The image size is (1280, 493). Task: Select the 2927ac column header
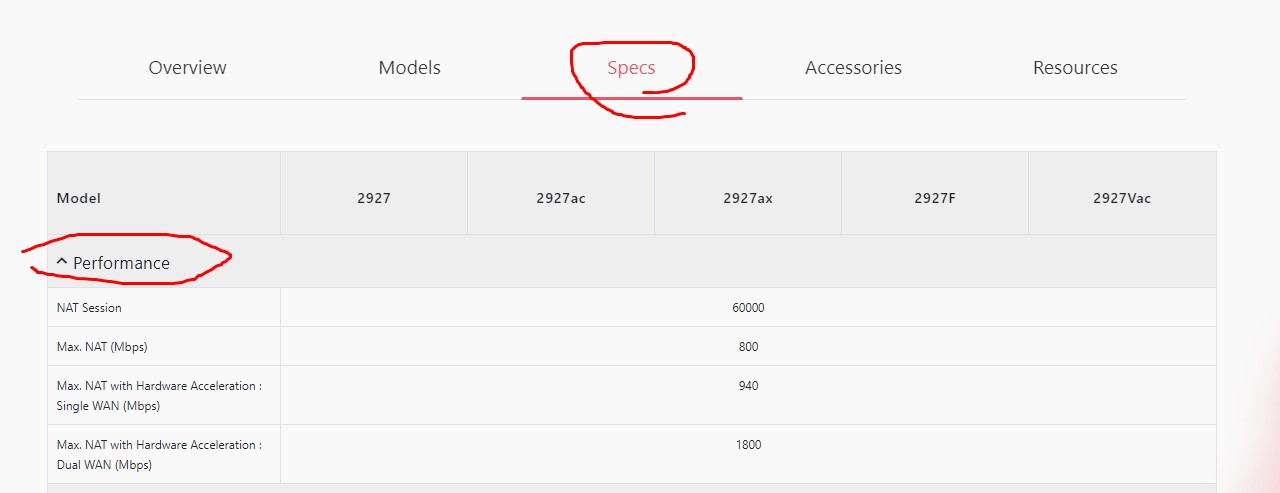[x=560, y=198]
